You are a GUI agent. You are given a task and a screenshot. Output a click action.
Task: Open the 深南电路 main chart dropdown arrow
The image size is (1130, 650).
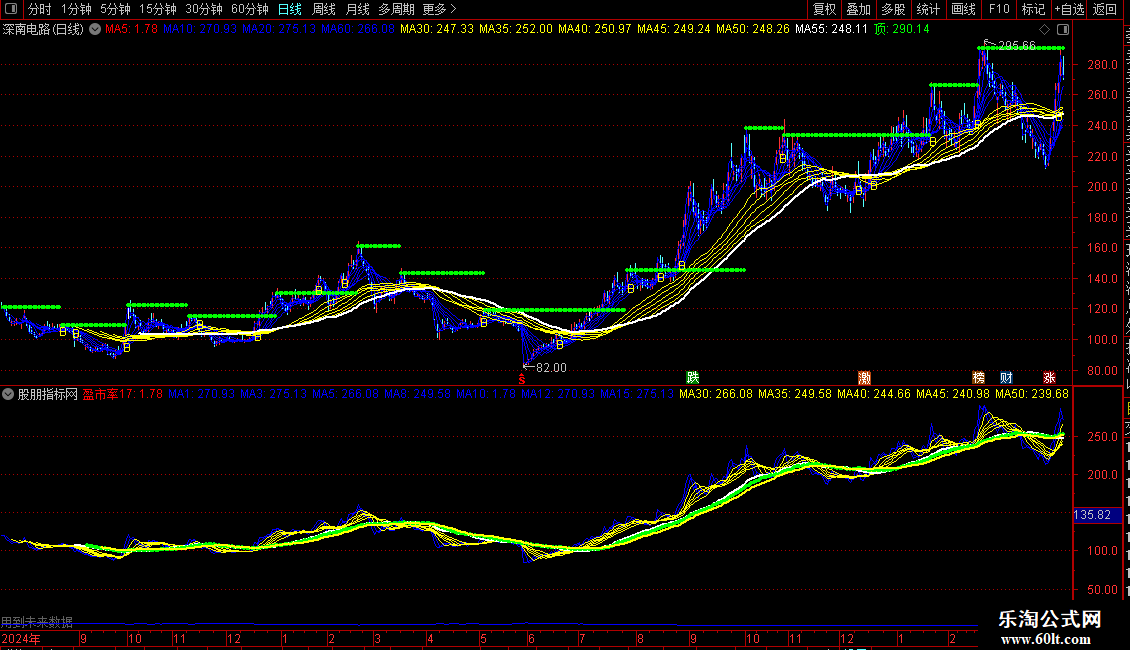[95, 30]
